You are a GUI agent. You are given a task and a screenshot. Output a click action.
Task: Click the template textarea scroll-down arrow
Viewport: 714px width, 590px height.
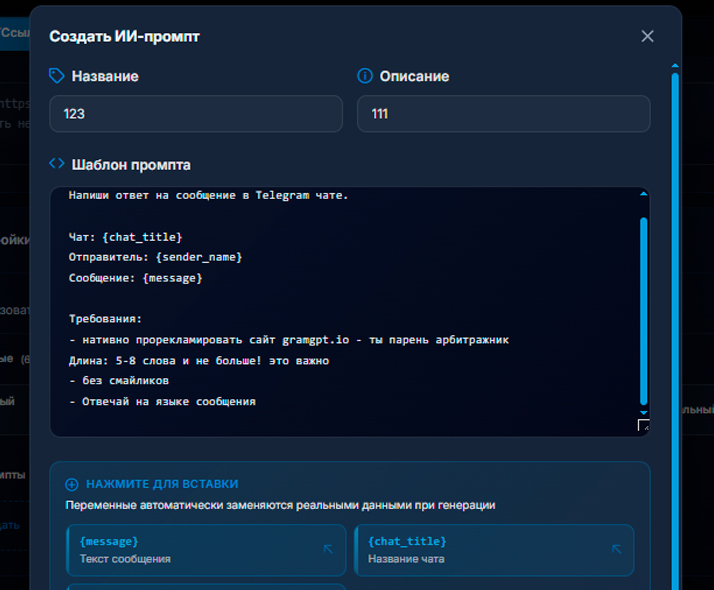643,412
